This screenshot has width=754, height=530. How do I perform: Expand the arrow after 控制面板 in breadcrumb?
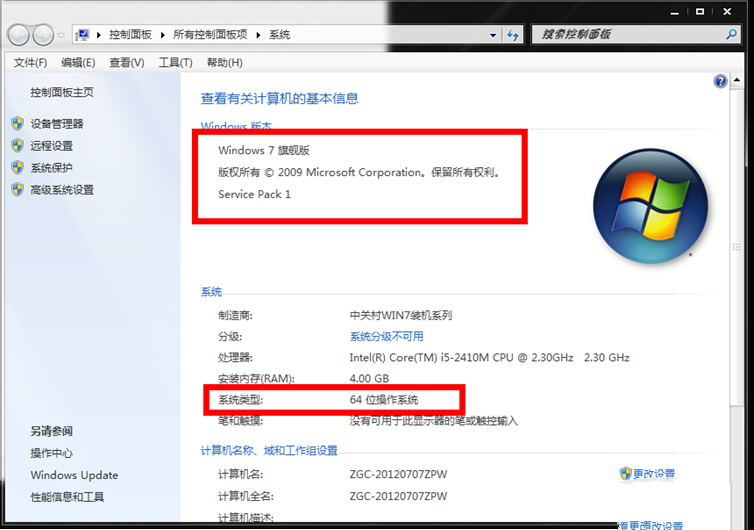[160, 35]
